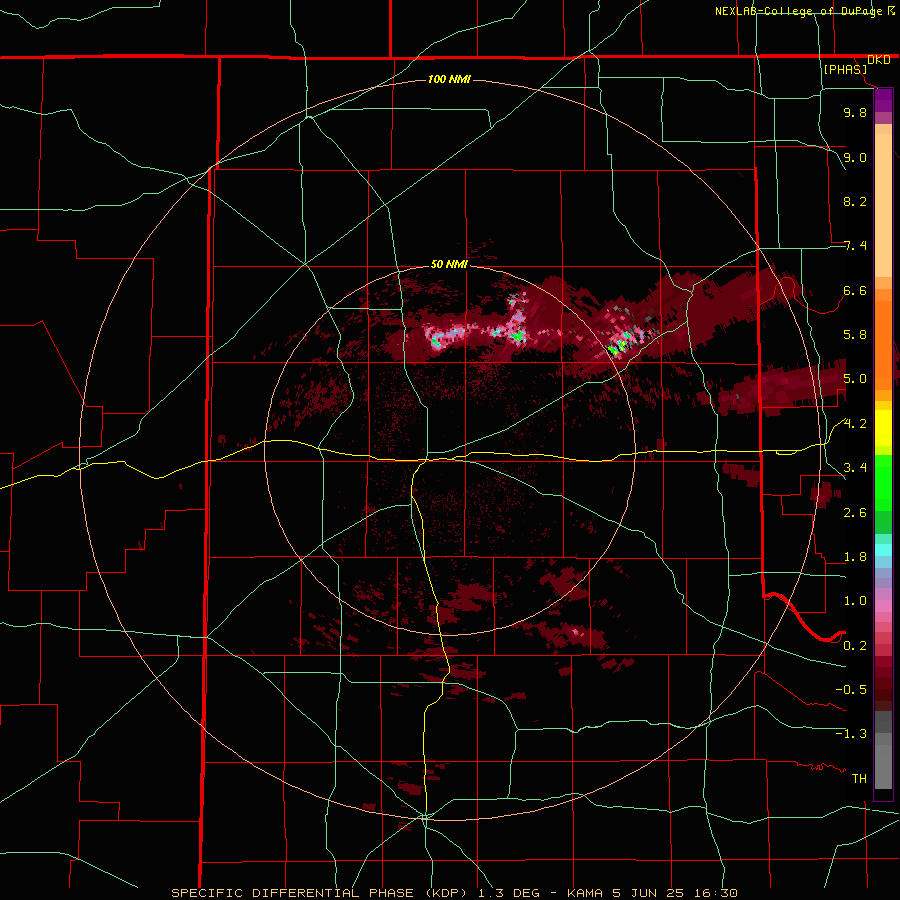
Task: Select the 5.0 value on color scale
Action: [855, 379]
